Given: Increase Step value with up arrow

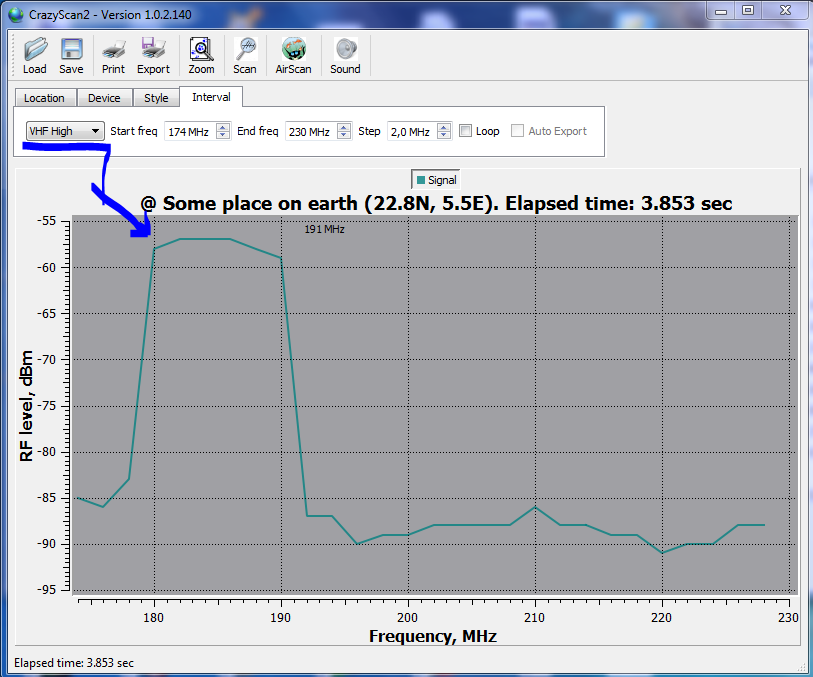Looking at the screenshot, I should (444, 127).
